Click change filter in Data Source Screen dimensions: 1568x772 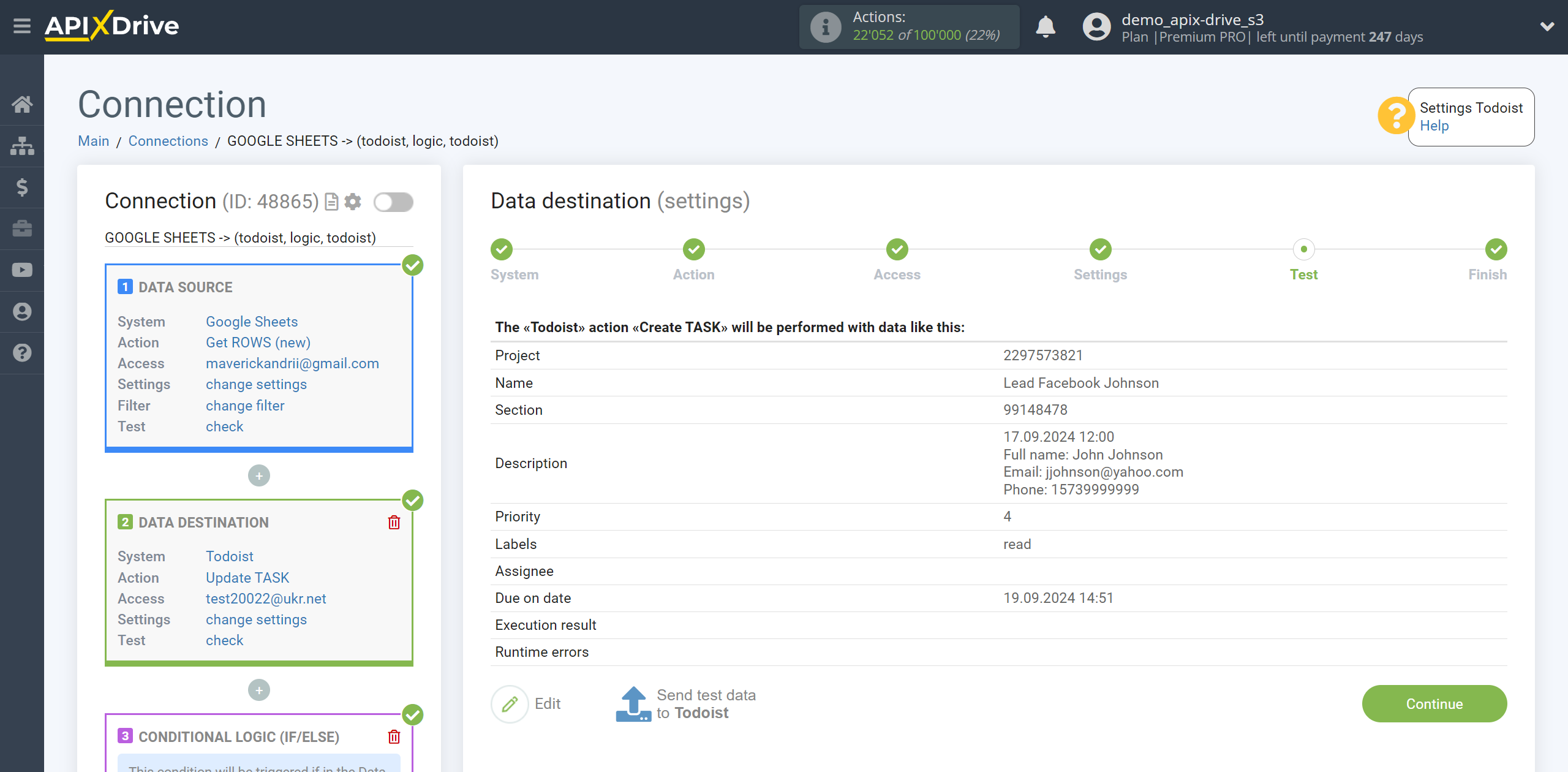click(245, 406)
